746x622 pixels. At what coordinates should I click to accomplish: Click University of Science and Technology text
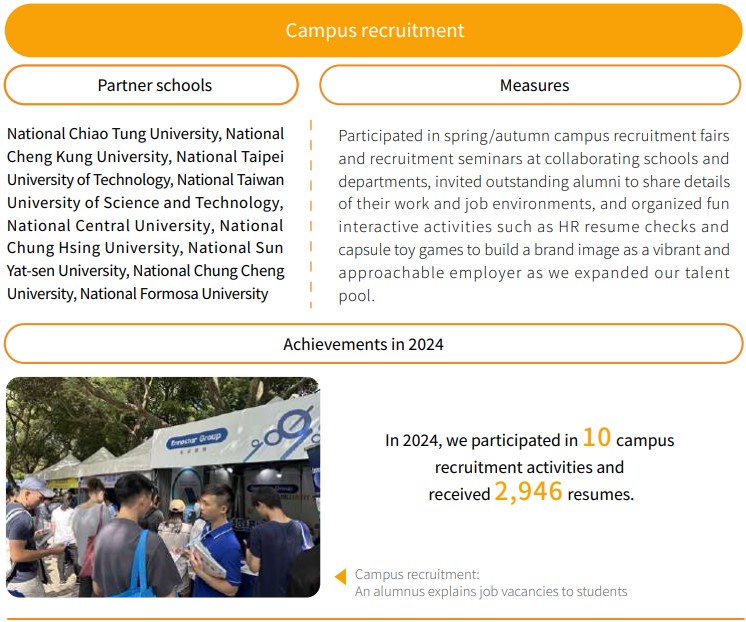(x=144, y=203)
